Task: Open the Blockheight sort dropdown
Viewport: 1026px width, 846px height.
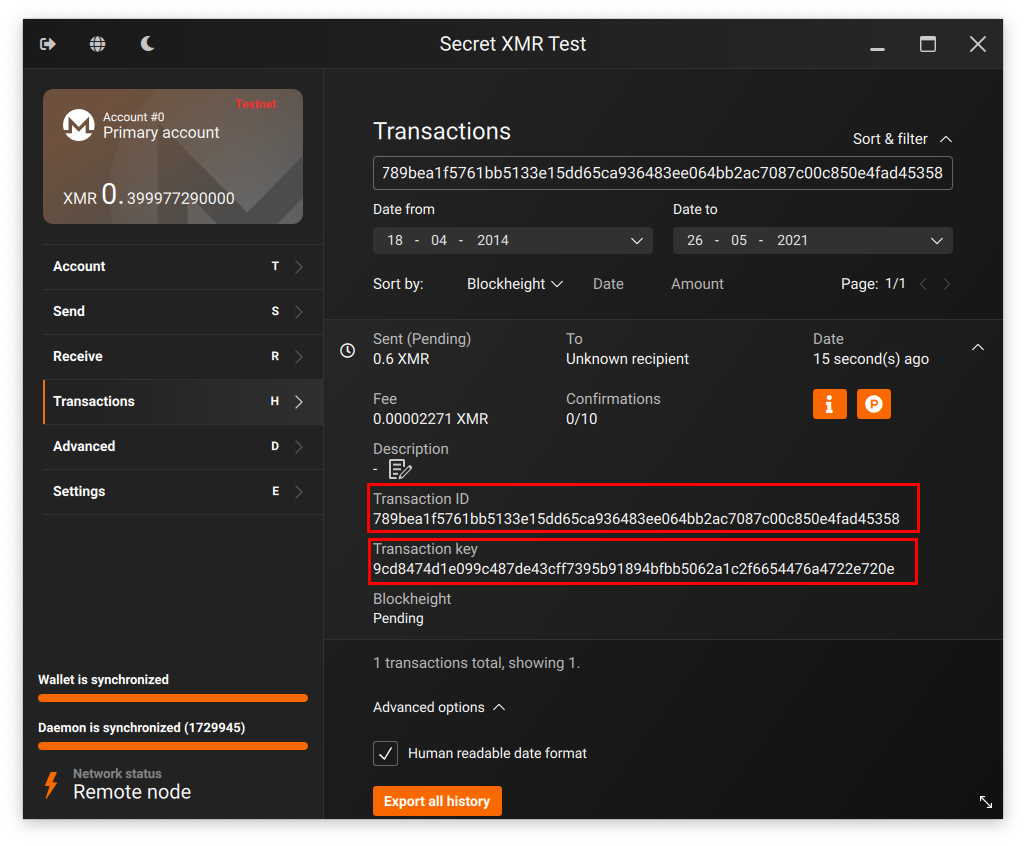Action: point(514,283)
